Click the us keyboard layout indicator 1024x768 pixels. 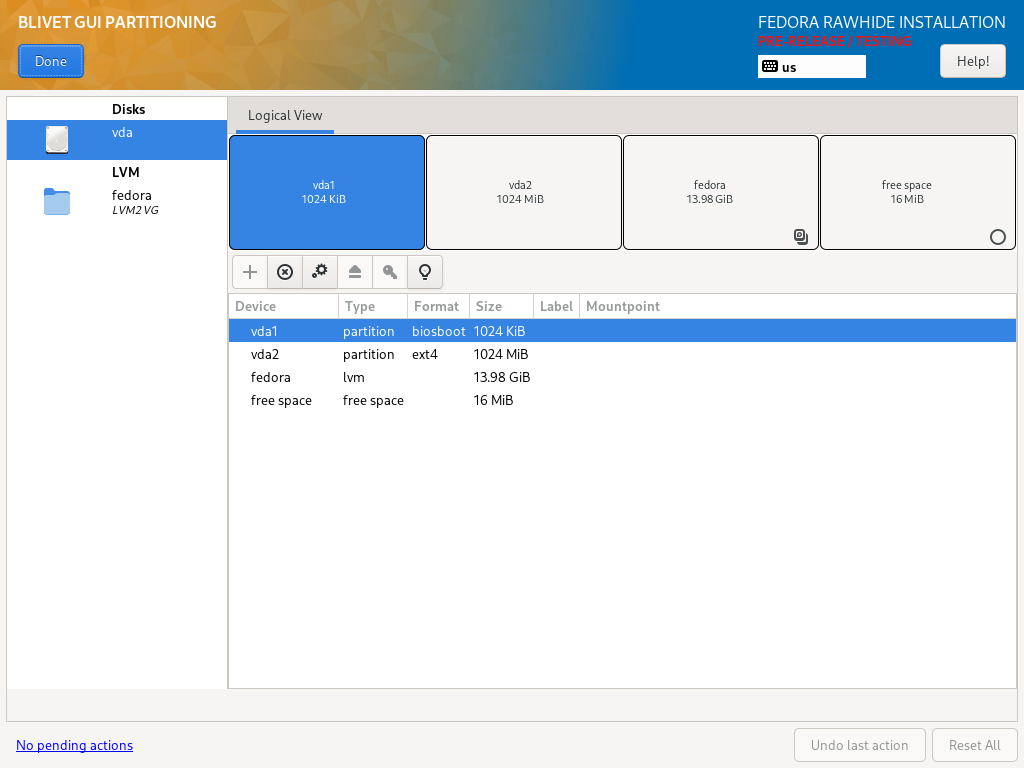click(x=812, y=67)
